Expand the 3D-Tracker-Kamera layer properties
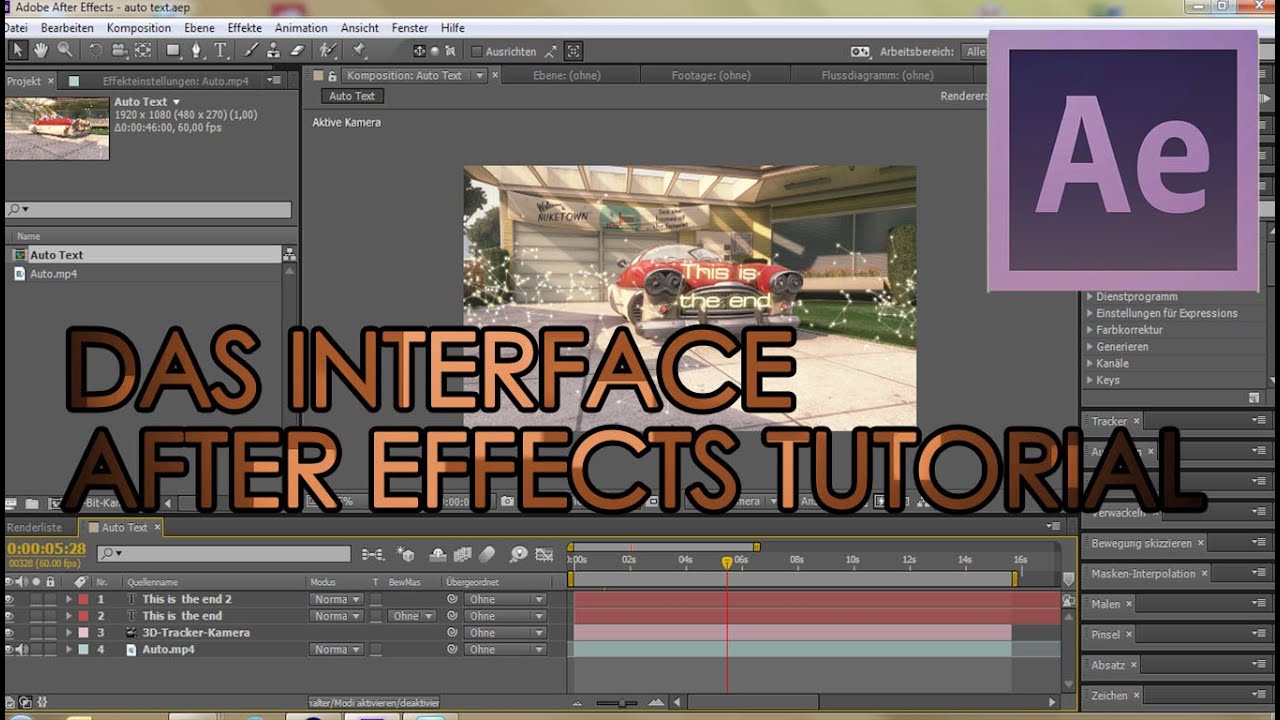Viewport: 1280px width, 720px height. tap(69, 632)
